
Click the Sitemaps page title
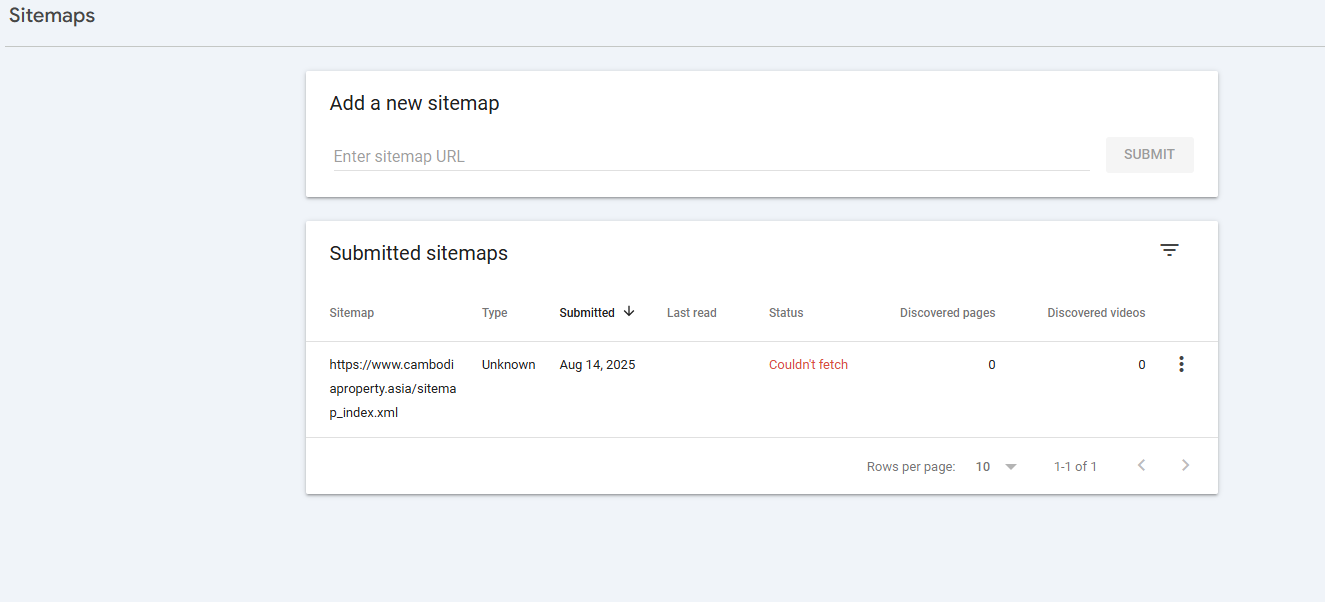point(52,16)
